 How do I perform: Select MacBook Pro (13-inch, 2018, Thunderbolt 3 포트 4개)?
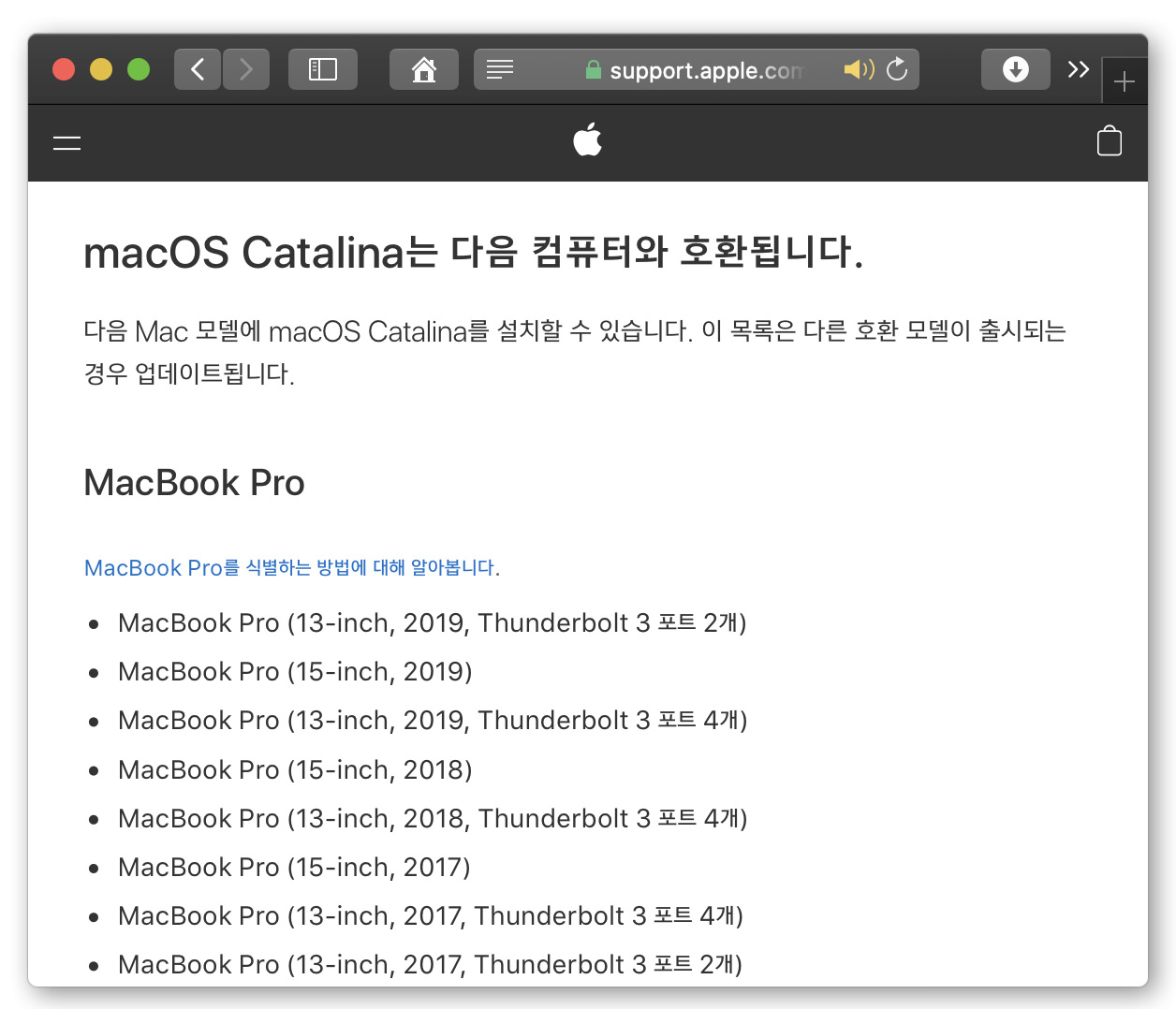click(433, 819)
